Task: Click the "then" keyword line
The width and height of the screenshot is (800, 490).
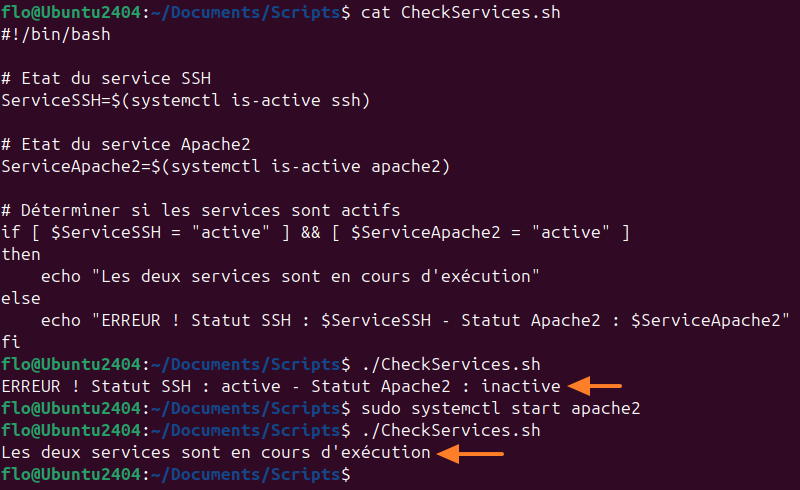Action: [21, 254]
